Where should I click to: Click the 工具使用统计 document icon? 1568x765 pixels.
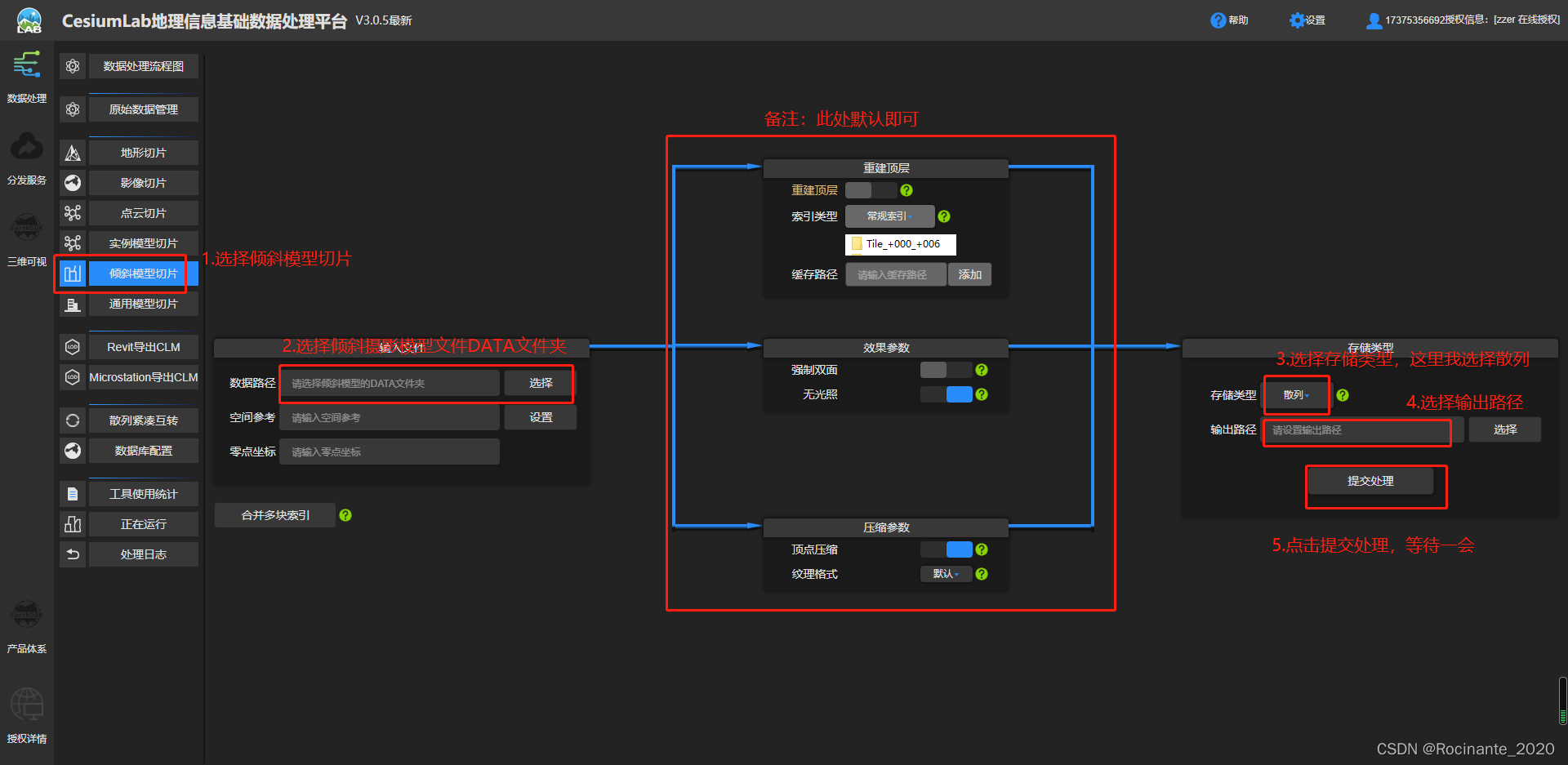point(73,494)
